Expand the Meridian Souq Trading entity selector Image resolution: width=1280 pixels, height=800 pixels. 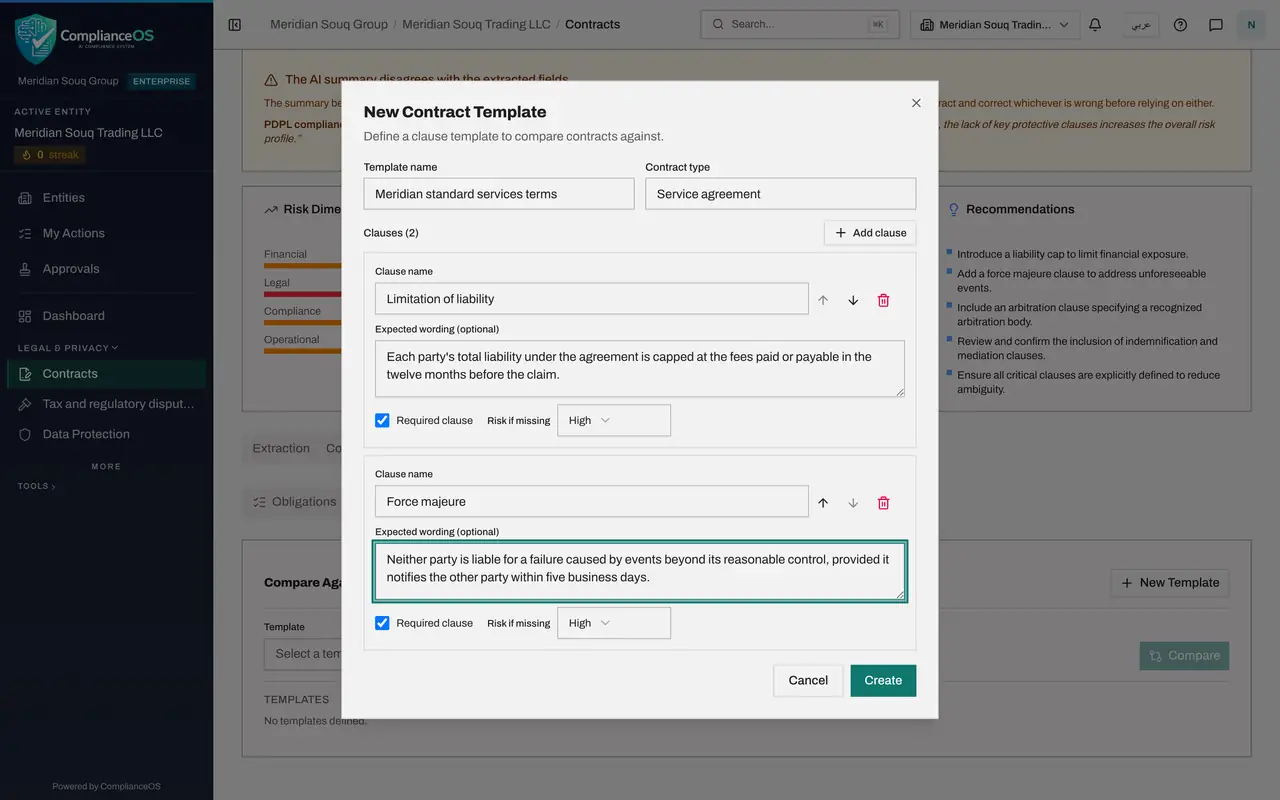[x=995, y=24]
